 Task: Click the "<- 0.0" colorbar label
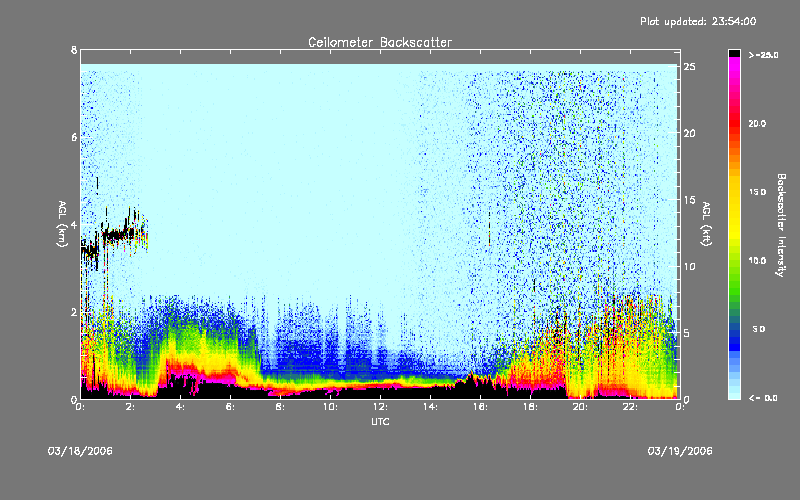(x=763, y=398)
